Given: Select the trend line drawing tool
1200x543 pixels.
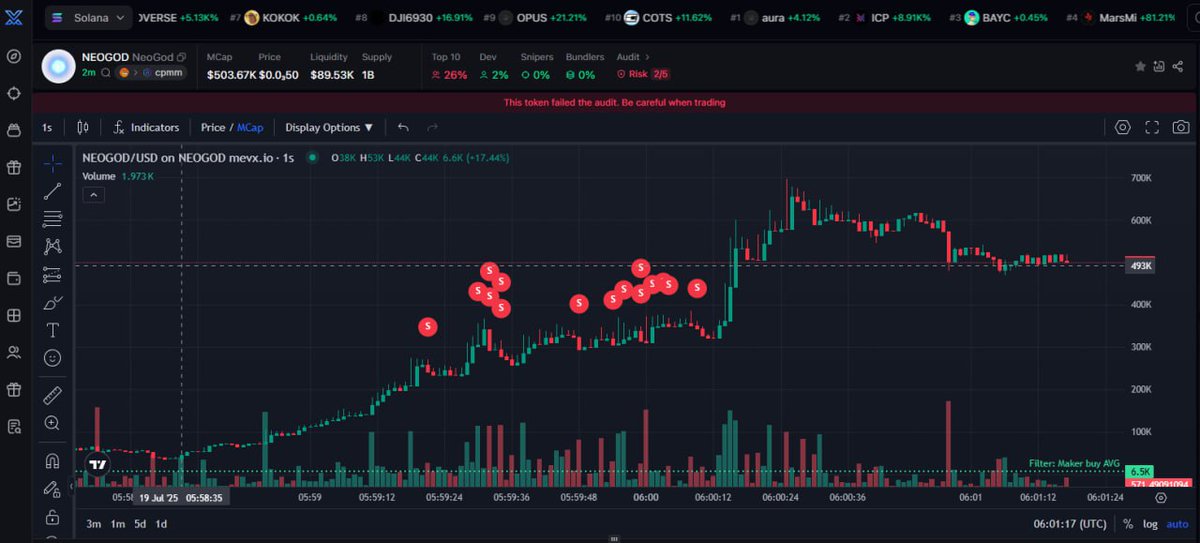Looking at the screenshot, I should coord(53,191).
